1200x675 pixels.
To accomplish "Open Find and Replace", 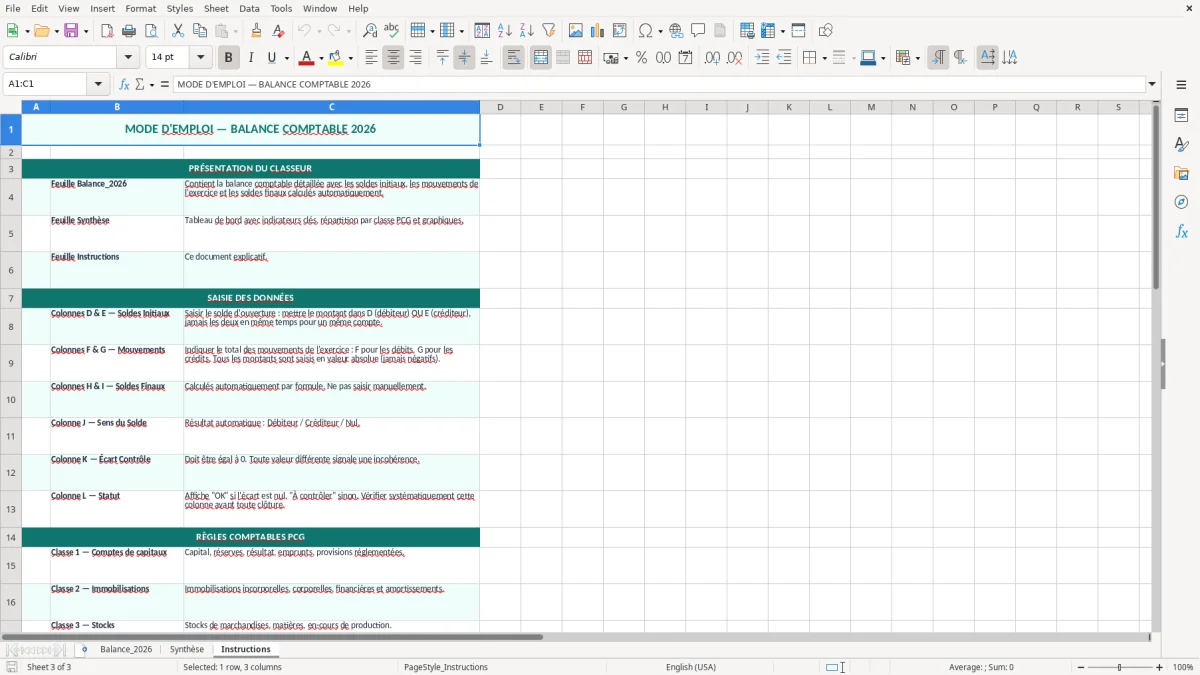I will pyautogui.click(x=370, y=31).
